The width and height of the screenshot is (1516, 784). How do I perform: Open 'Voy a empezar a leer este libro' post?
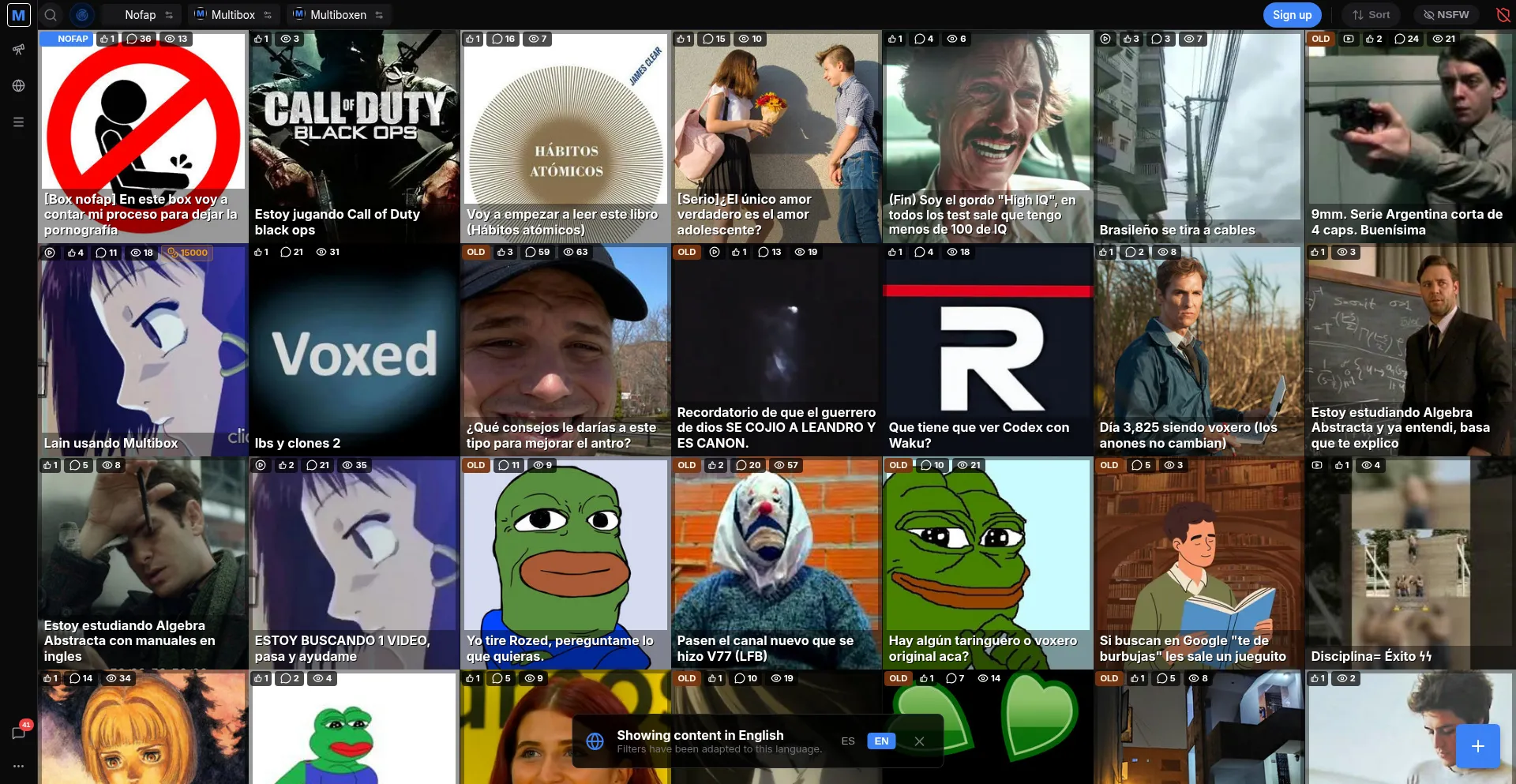pyautogui.click(x=565, y=137)
